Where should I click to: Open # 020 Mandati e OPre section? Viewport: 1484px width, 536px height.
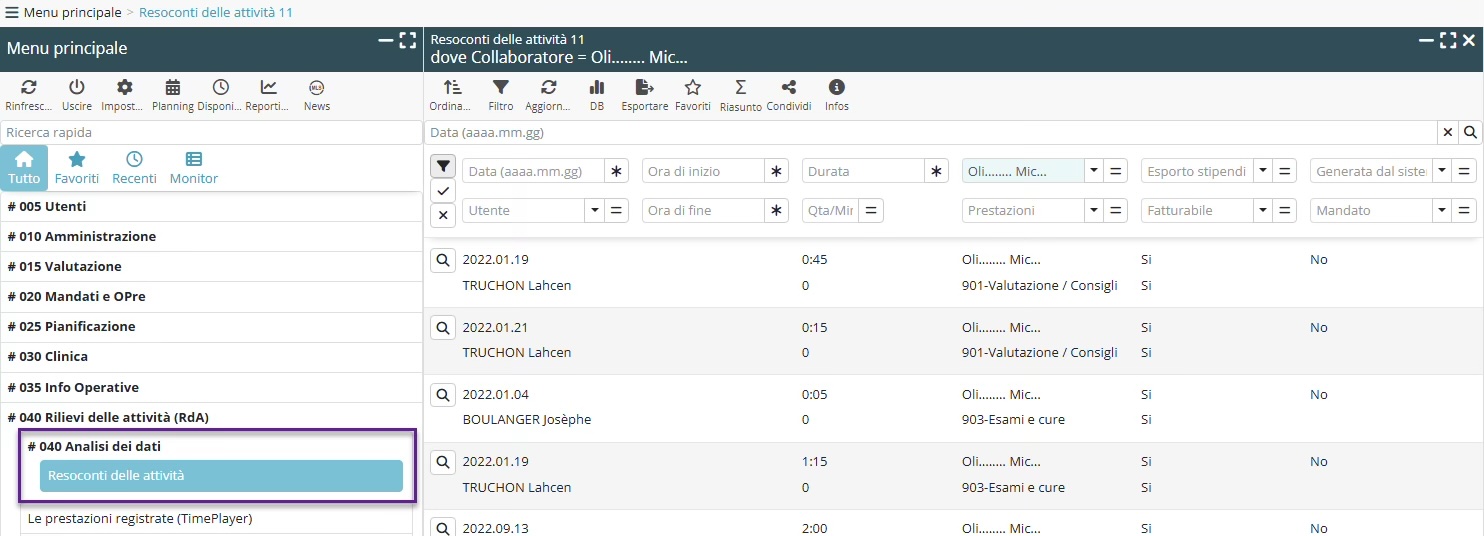pos(211,297)
